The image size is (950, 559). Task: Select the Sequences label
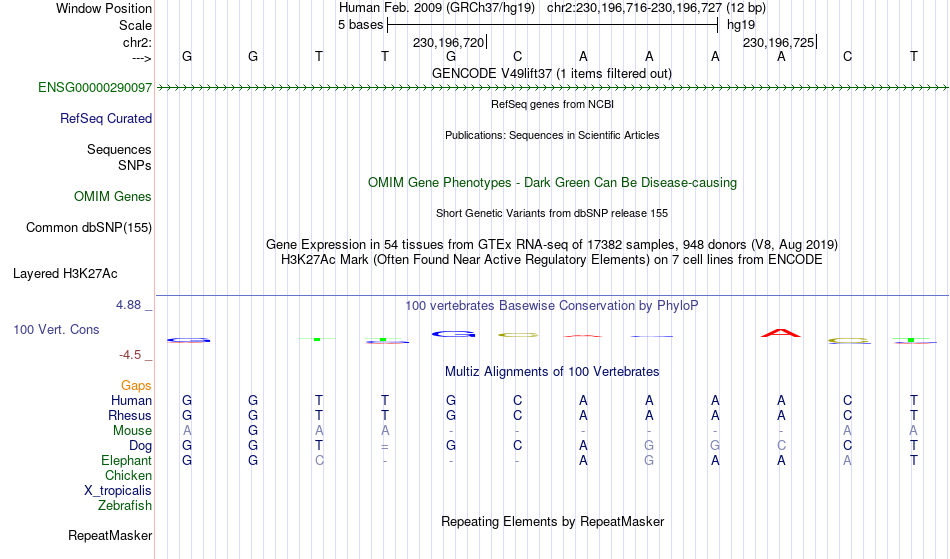119,150
